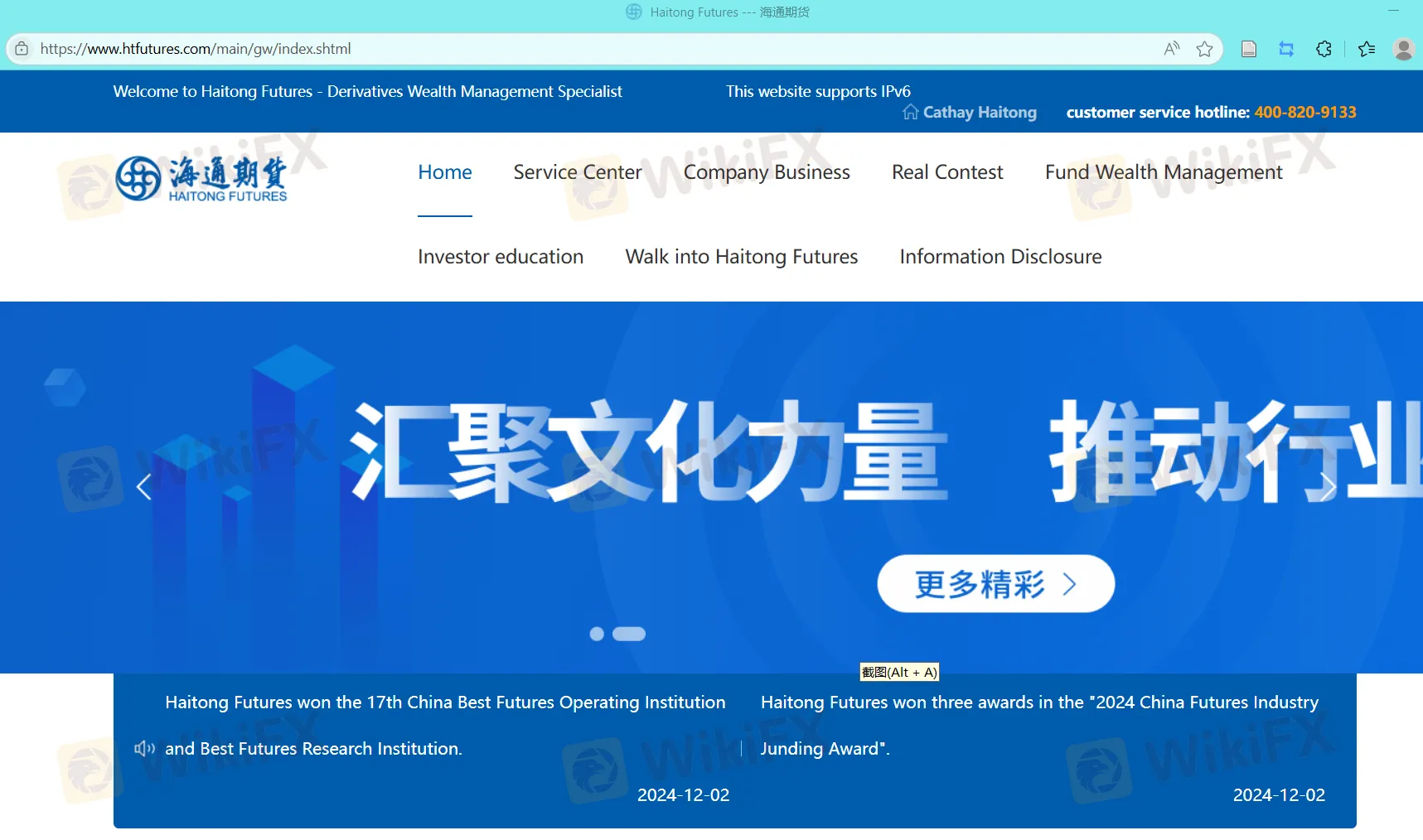
Task: Add page to favorites with star icon
Action: (1204, 49)
